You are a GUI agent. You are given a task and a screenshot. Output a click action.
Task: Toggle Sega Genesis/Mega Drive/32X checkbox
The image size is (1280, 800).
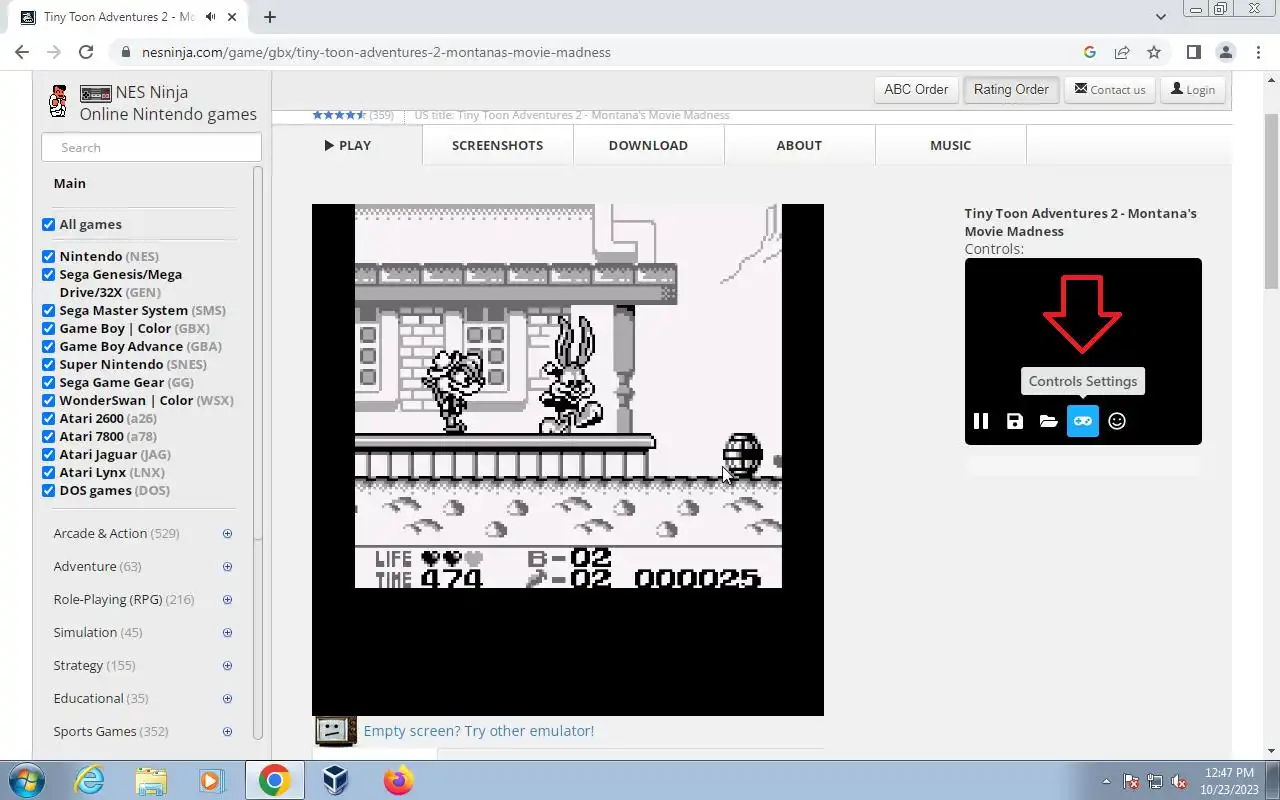click(48, 274)
